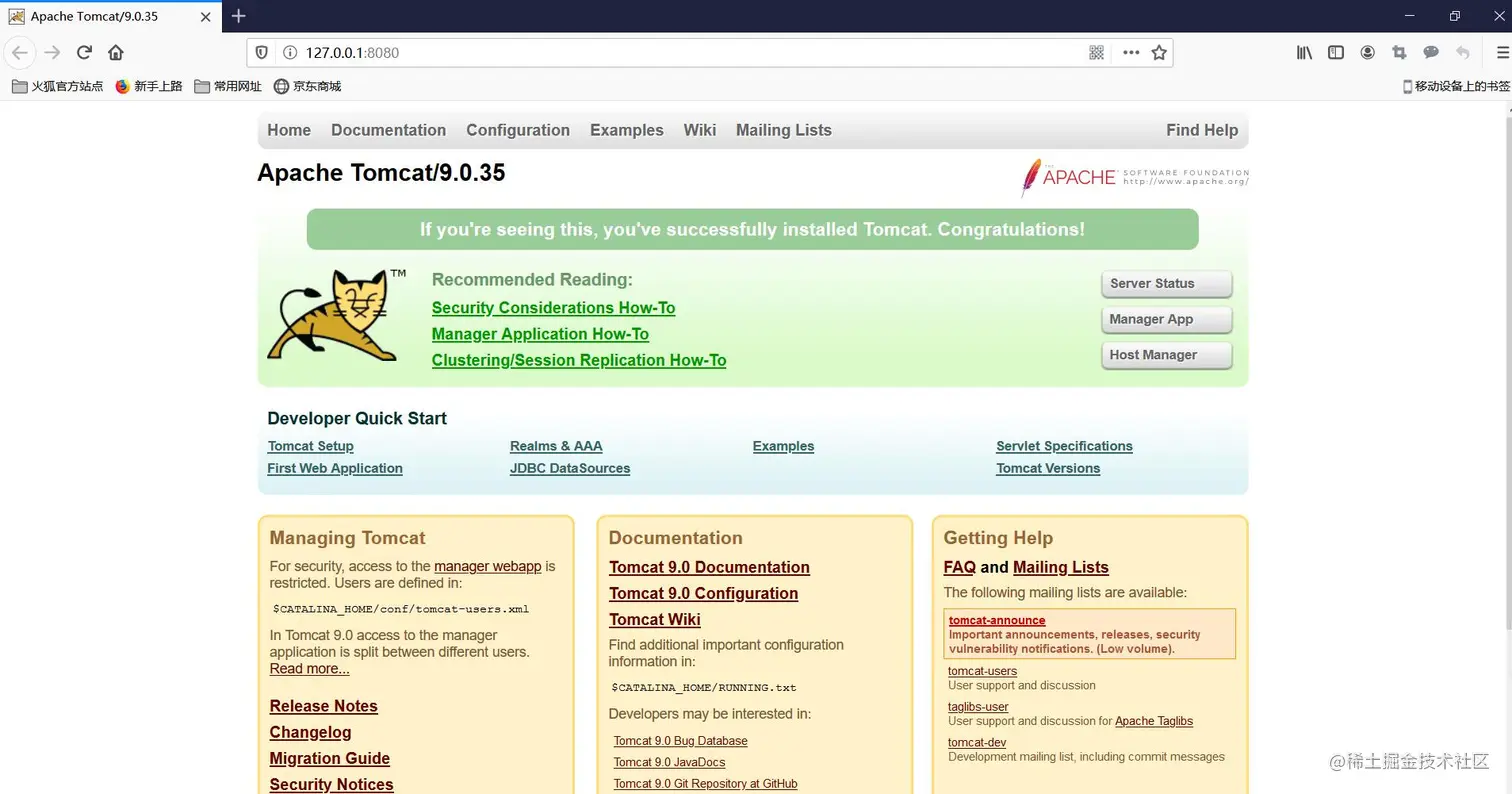Open the FAQ link in Getting Help
1512x794 pixels.
tap(959, 567)
